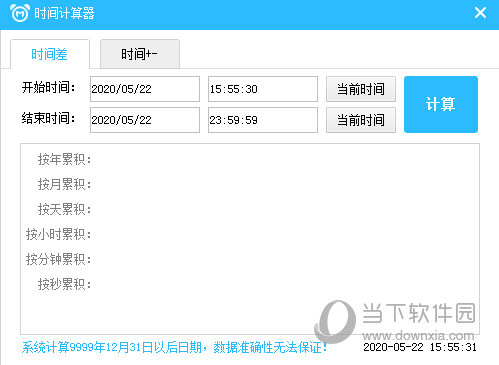Click the alarm clock app logo icon
Image resolution: width=499 pixels, height=365 pixels.
tap(20, 13)
